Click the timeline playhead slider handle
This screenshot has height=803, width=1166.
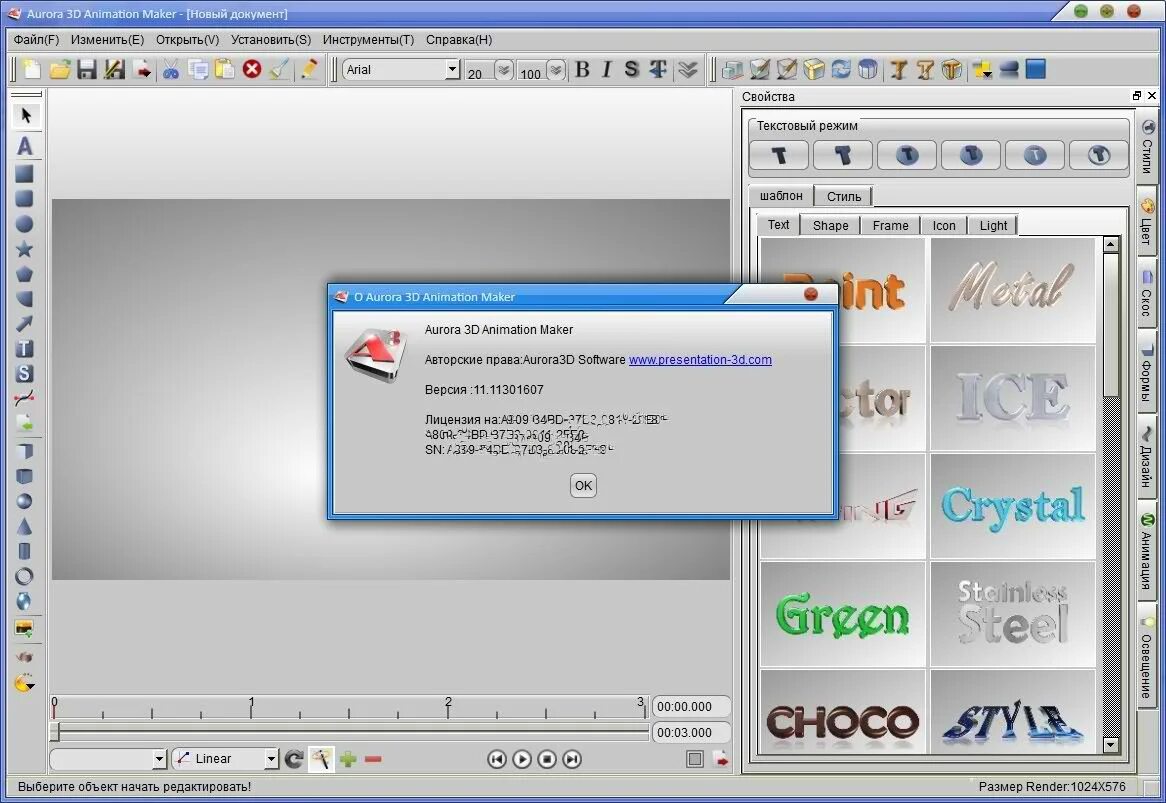[x=55, y=732]
